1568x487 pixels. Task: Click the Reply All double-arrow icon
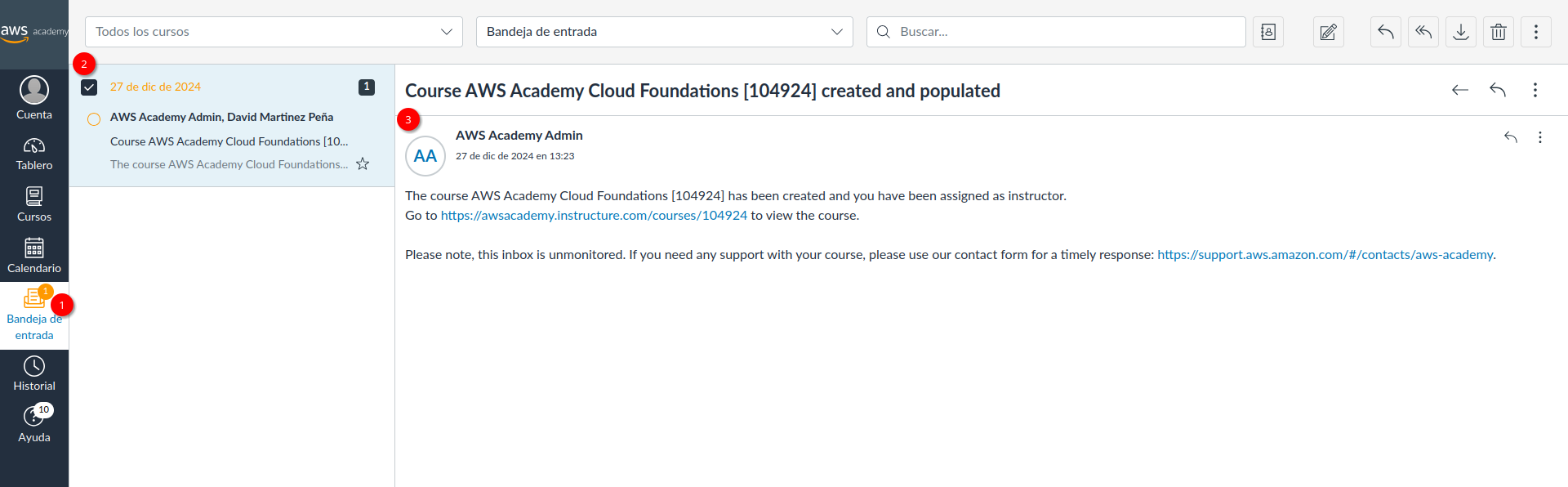[x=1423, y=32]
